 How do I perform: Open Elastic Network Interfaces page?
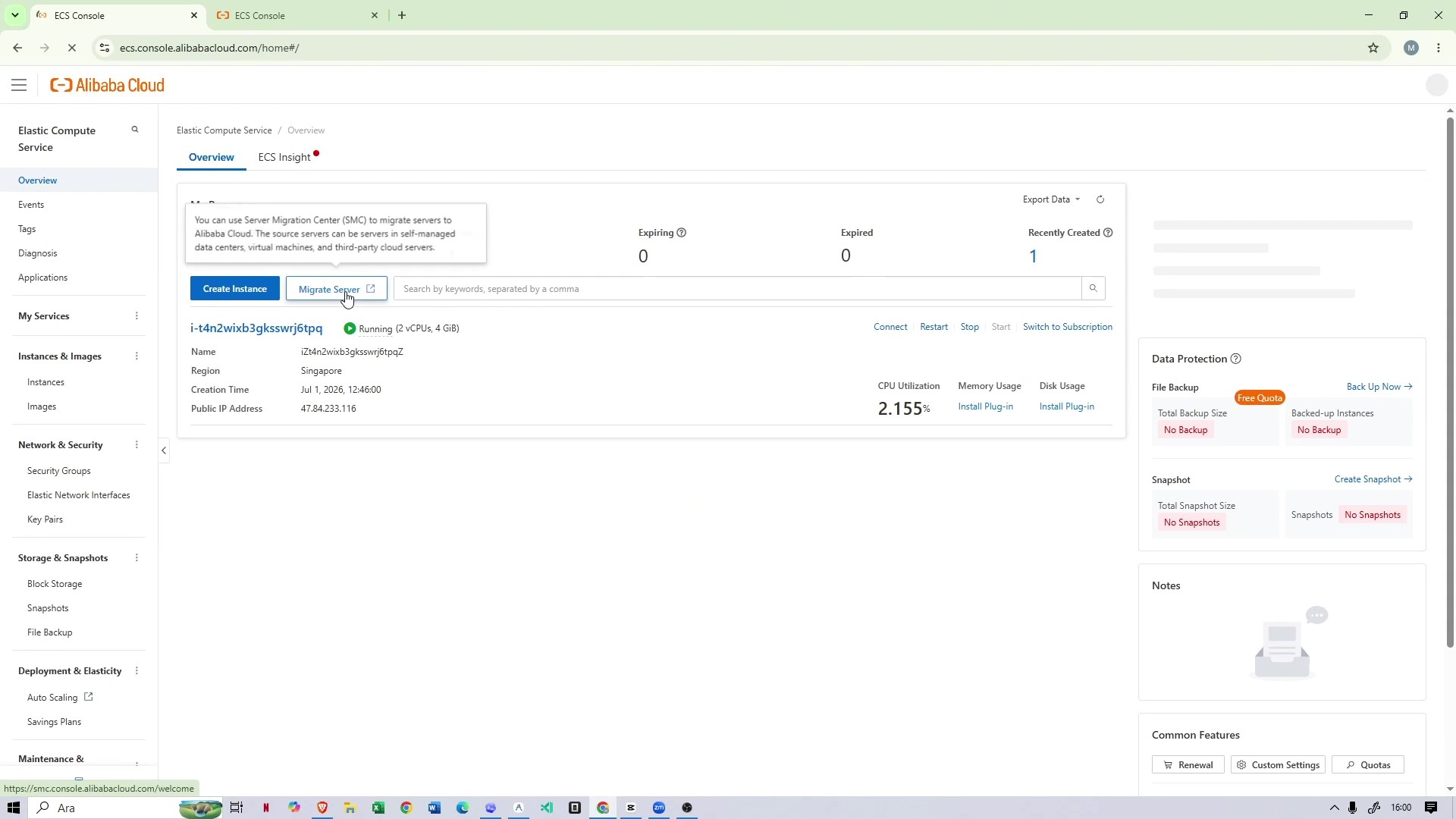(79, 495)
